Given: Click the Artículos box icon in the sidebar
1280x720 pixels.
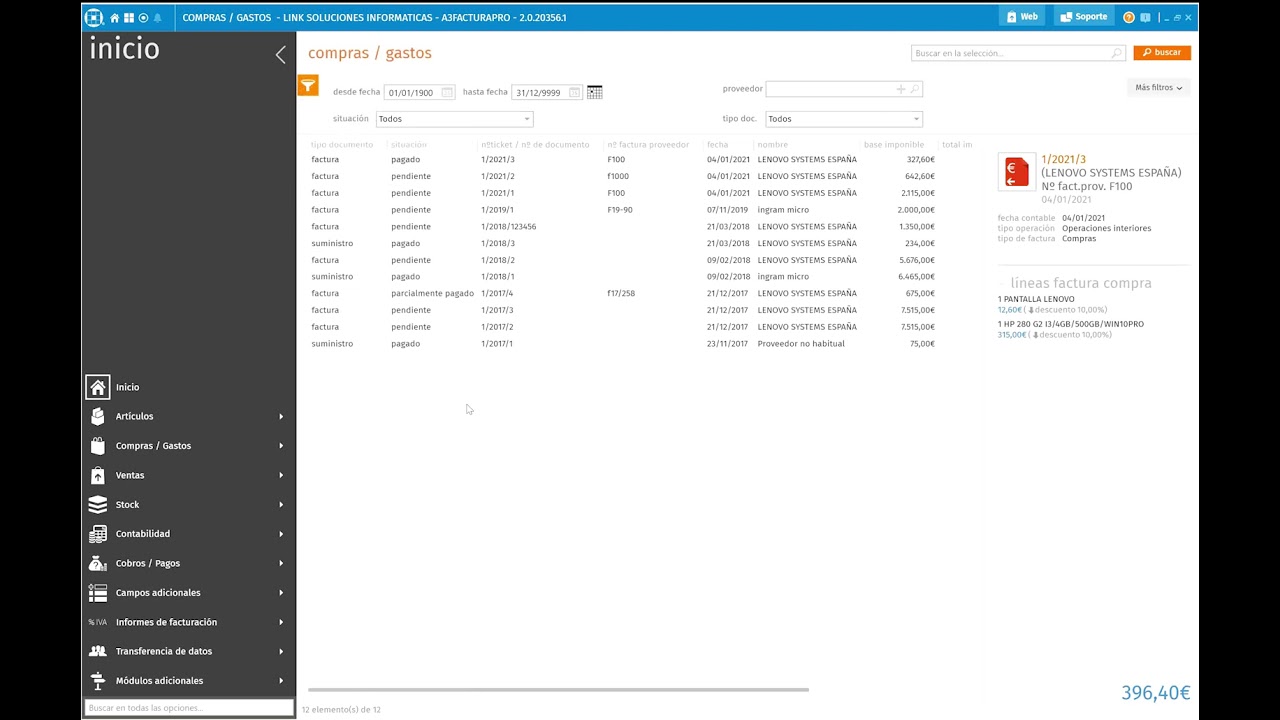Looking at the screenshot, I should [x=97, y=416].
